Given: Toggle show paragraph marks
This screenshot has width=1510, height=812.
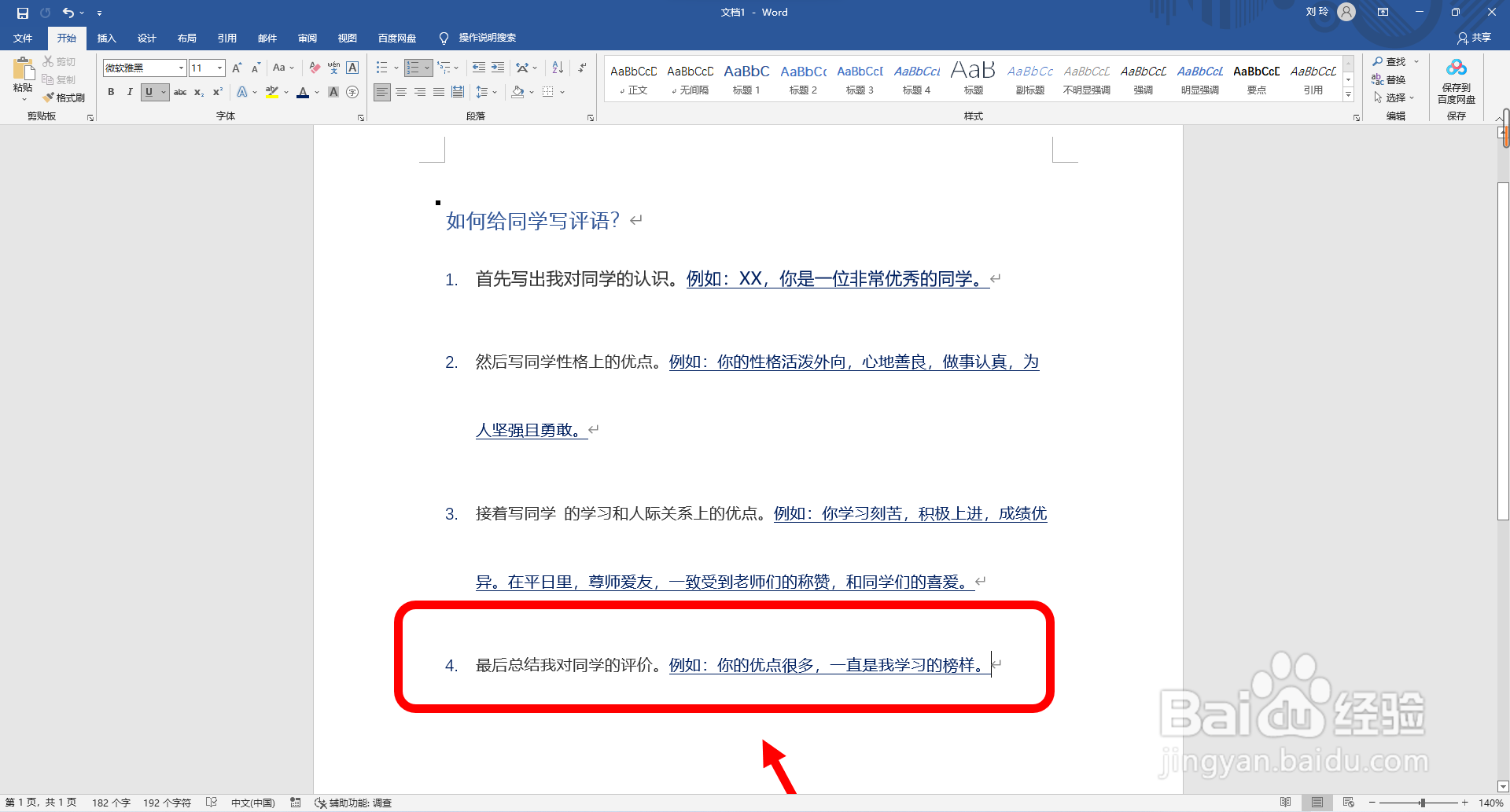Looking at the screenshot, I should 582,68.
